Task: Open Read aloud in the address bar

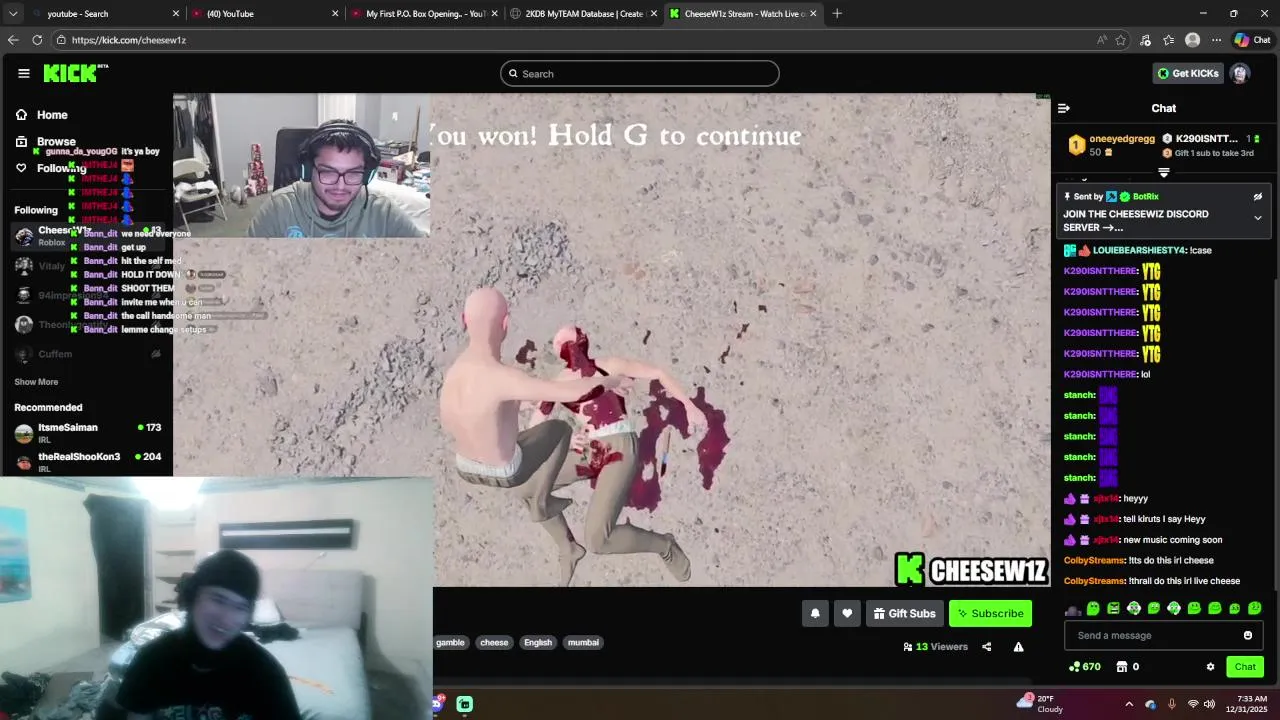Action: [x=1101, y=40]
